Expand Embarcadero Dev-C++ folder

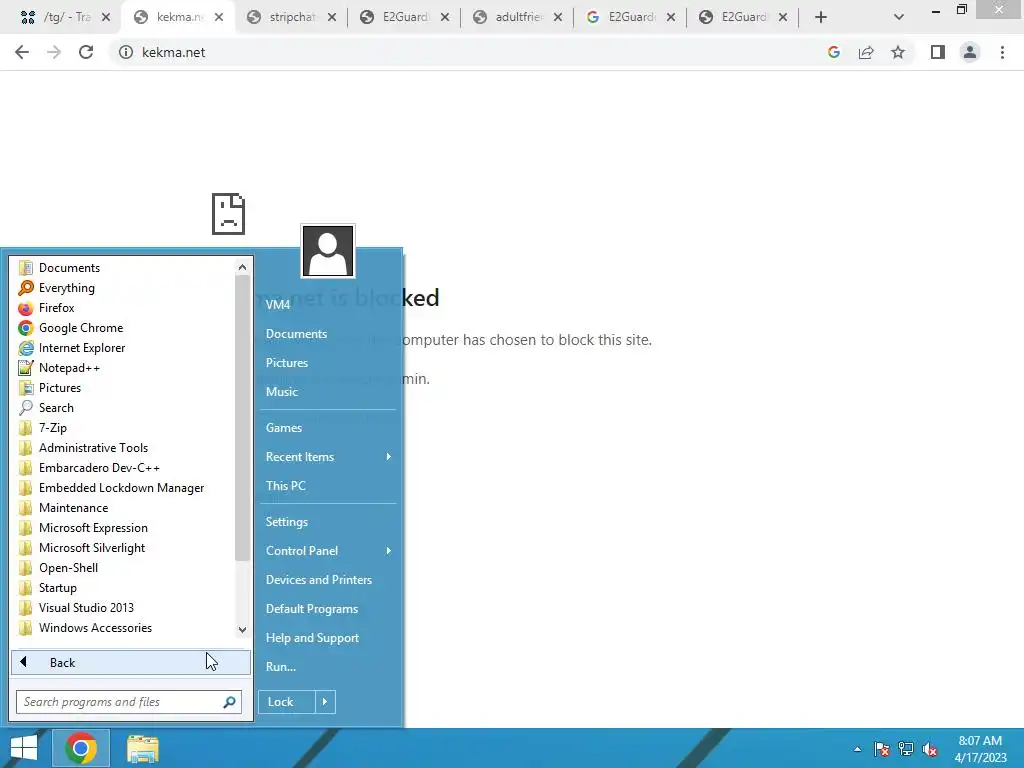(x=99, y=468)
